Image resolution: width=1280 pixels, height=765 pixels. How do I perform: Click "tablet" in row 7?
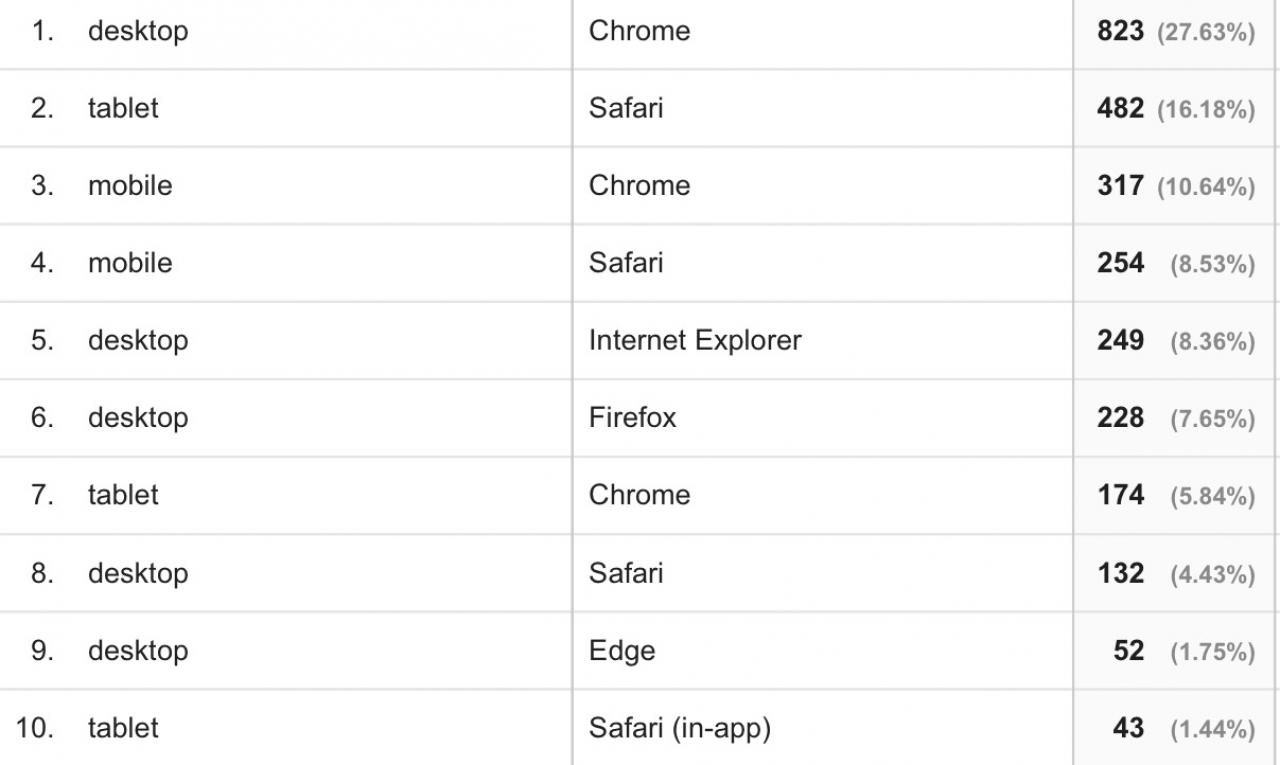point(123,495)
